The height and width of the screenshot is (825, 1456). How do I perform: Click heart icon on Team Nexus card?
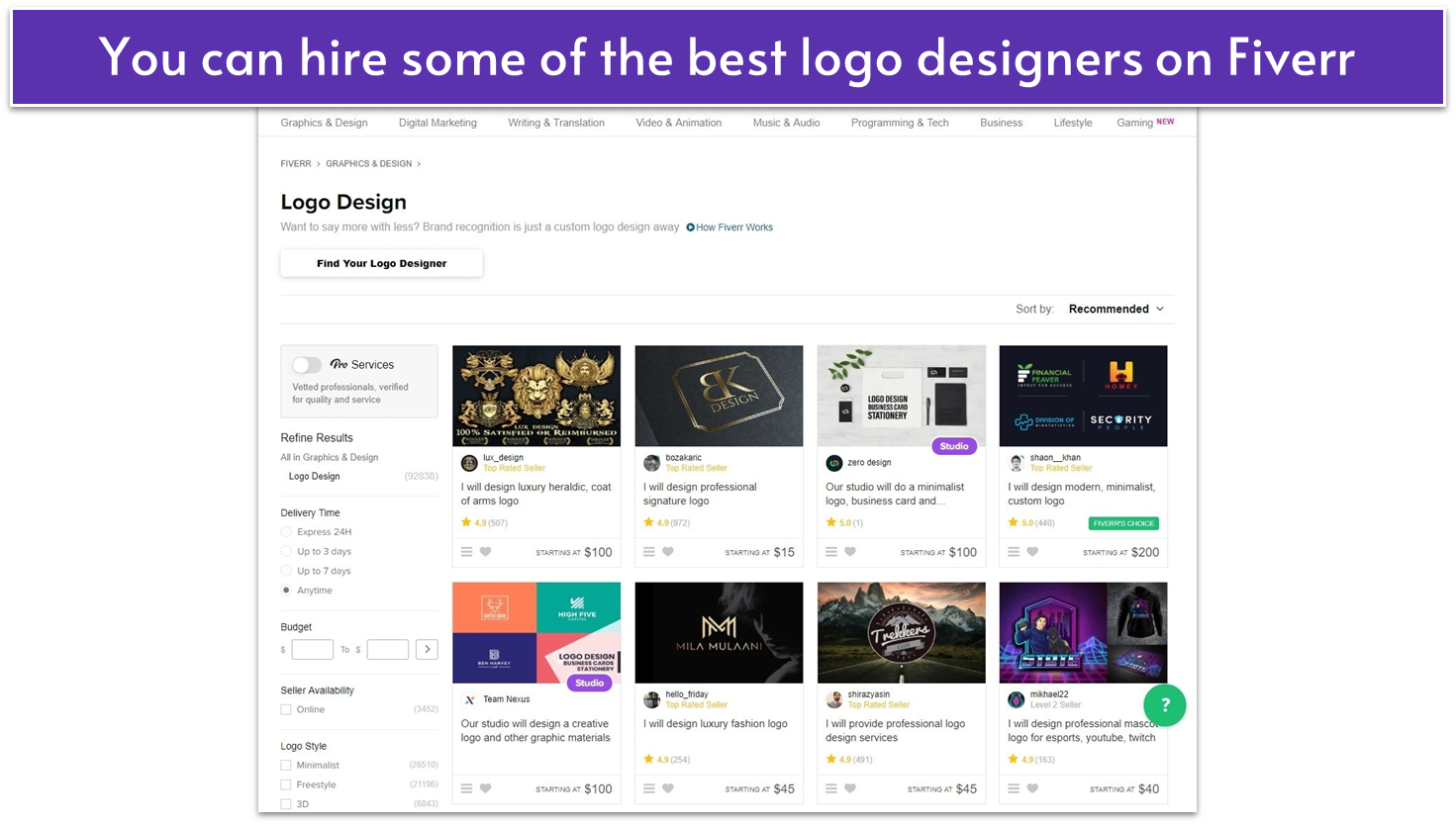click(x=485, y=788)
